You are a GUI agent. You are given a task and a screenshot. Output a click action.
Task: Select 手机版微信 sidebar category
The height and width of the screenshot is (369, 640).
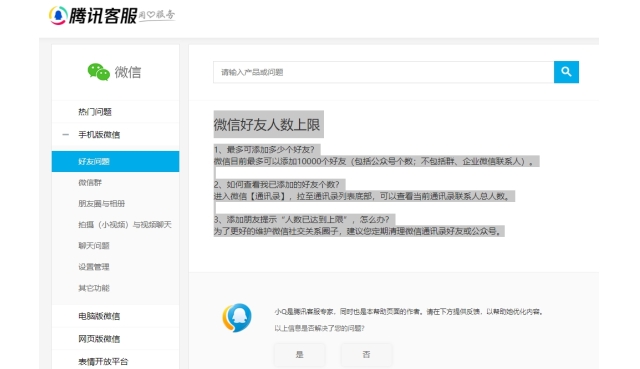(99, 135)
